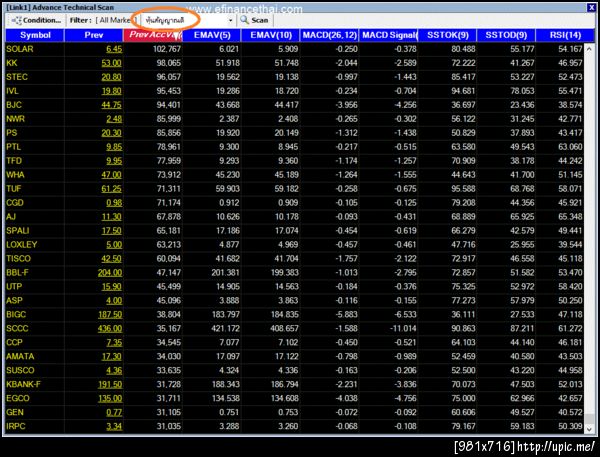Viewport: 600px width, 457px height.
Task: Select the TFD symbol
Action: [14, 161]
